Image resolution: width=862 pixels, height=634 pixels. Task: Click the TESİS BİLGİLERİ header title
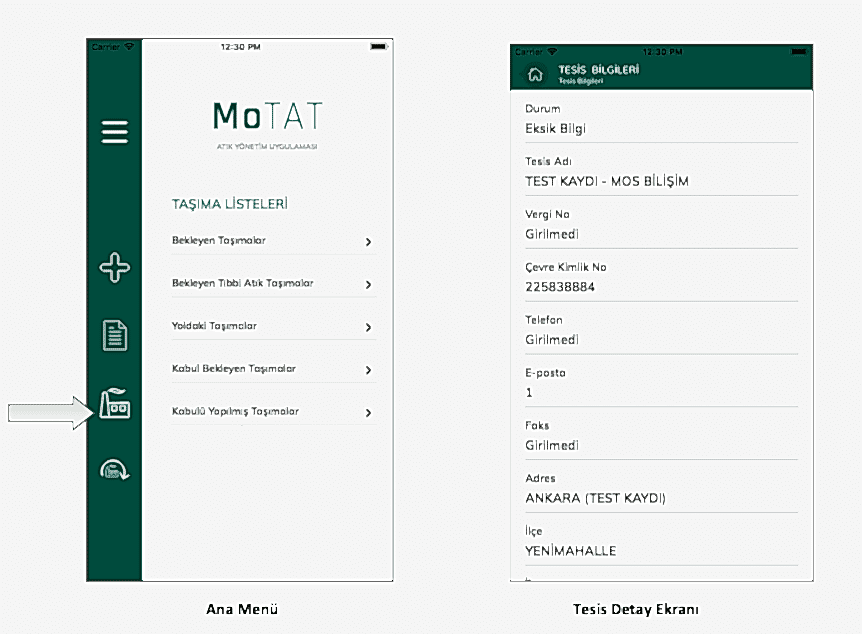pos(598,70)
